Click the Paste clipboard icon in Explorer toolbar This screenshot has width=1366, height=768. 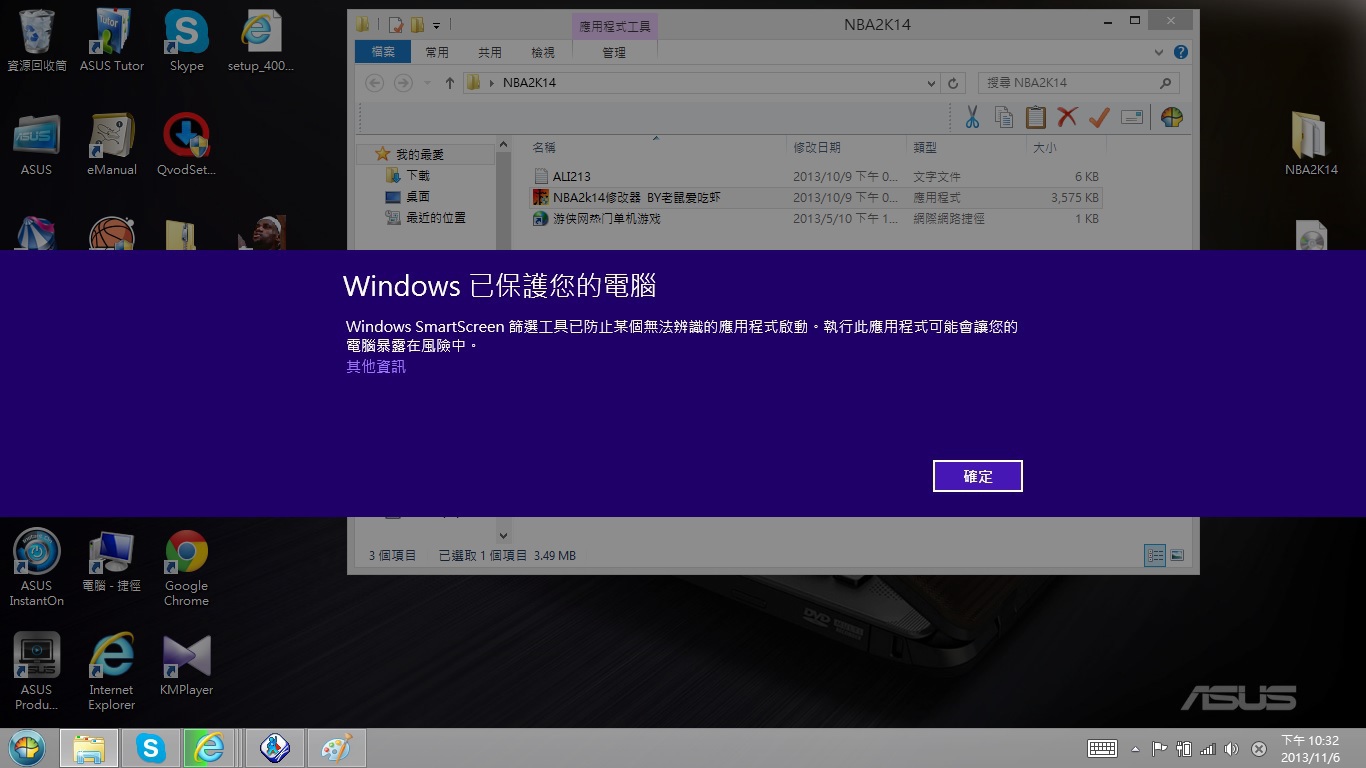click(x=1035, y=117)
